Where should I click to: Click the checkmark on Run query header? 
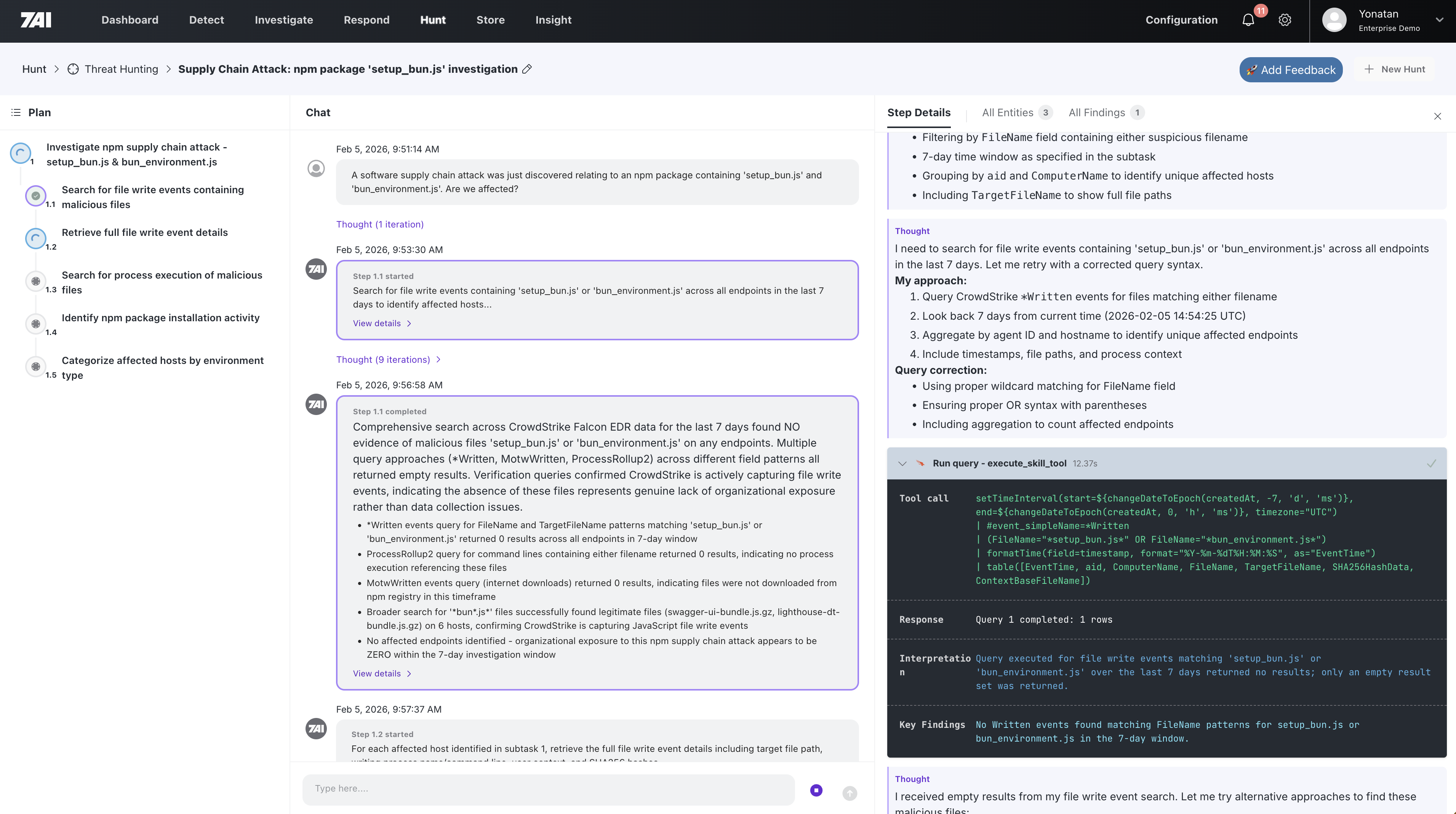(x=1431, y=463)
